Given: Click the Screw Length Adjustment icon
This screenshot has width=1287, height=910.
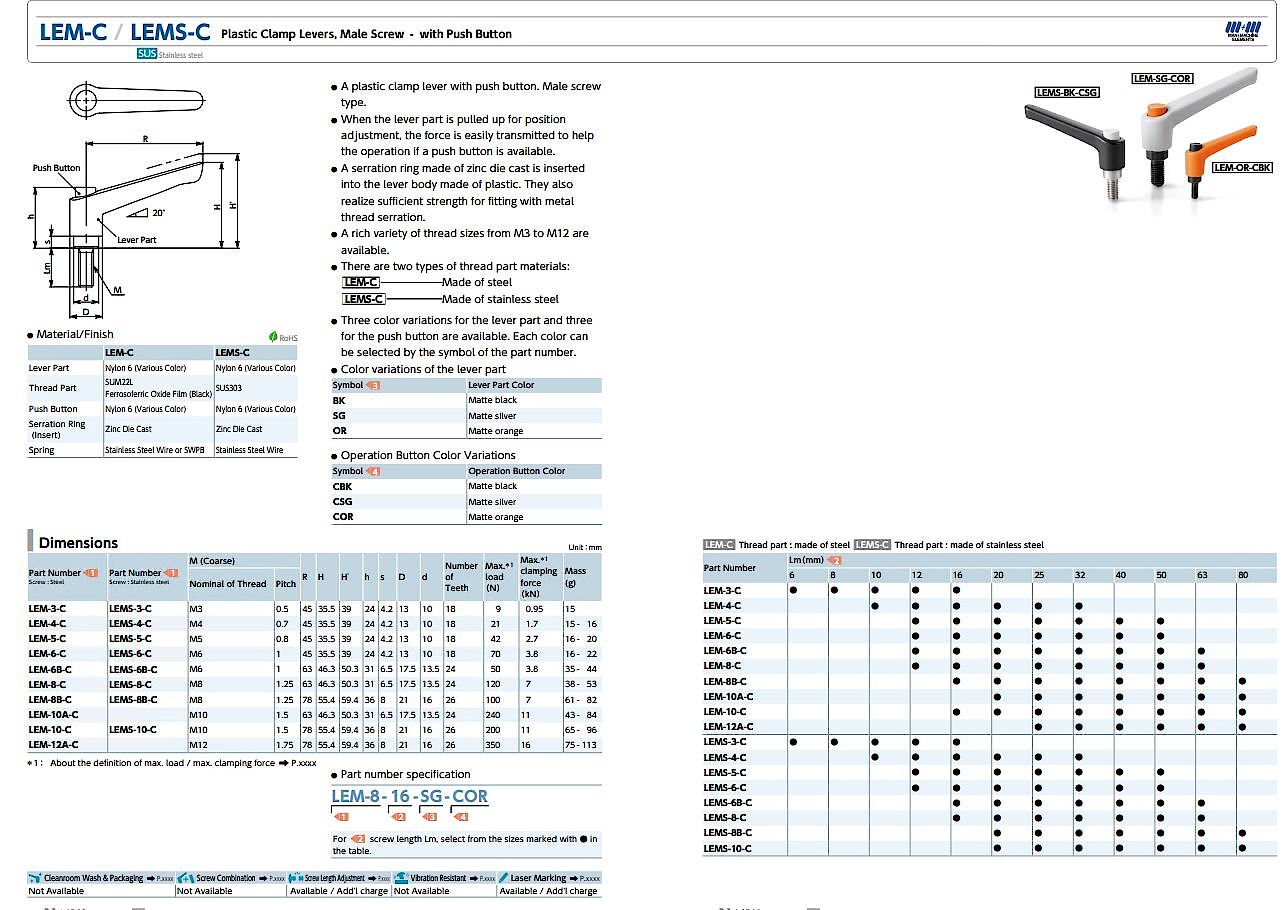Looking at the screenshot, I should coord(296,878).
